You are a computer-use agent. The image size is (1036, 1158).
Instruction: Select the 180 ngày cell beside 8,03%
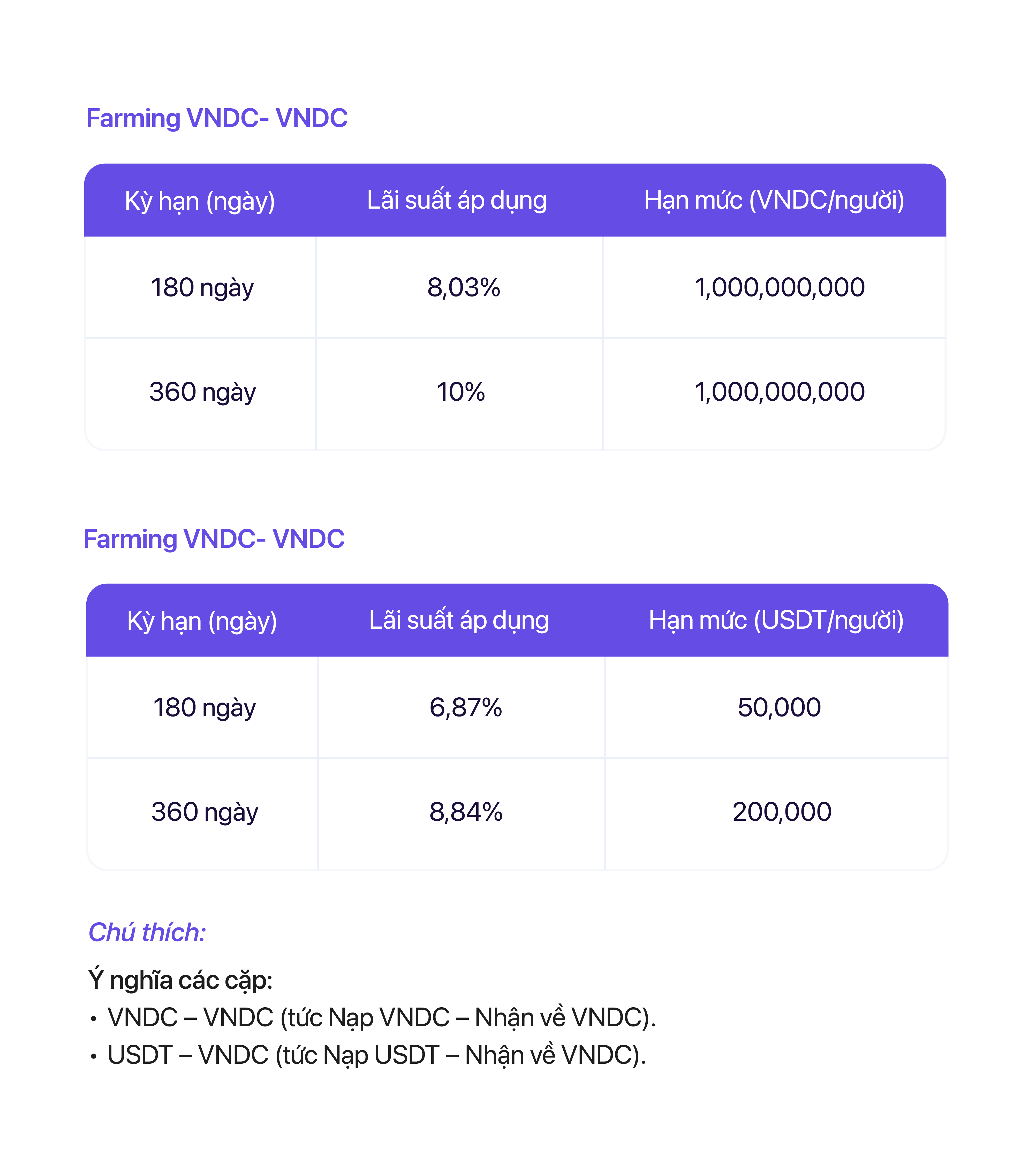(x=202, y=287)
